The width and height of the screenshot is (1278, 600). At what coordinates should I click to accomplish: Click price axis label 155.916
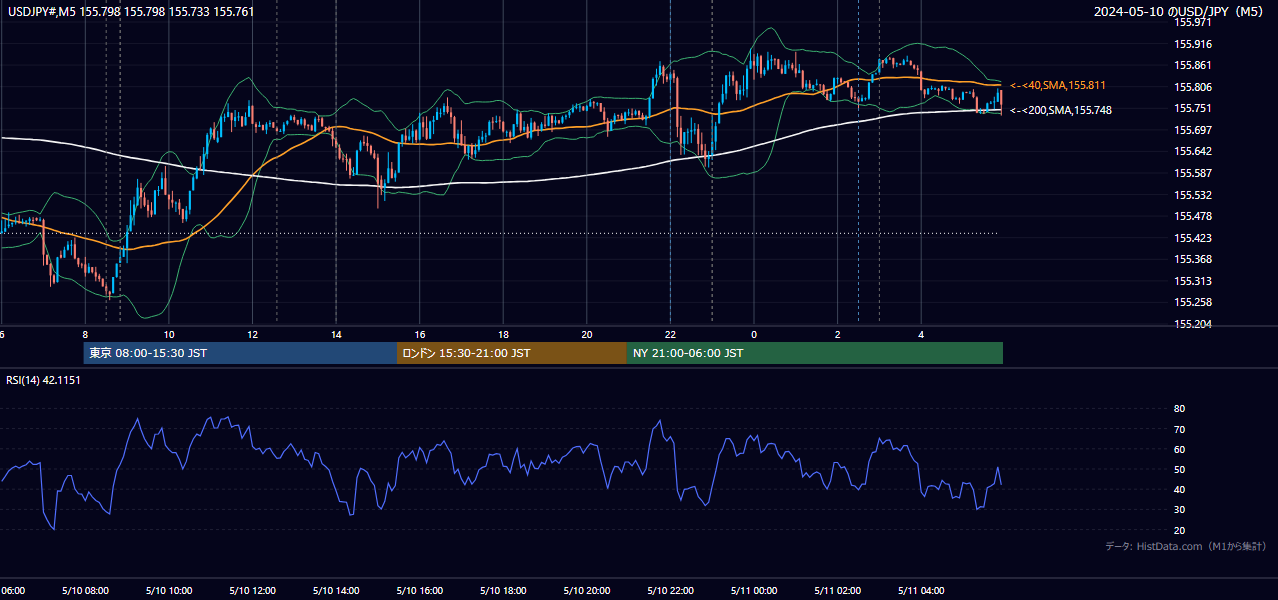tap(1193, 44)
